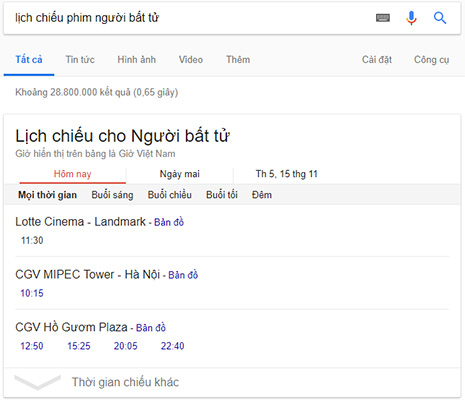Open the Công cụ tools
The image size is (465, 400).
[x=431, y=60]
